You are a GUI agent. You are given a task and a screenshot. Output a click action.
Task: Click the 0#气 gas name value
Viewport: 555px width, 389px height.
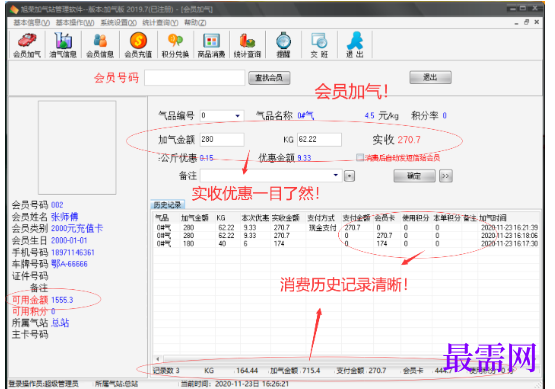click(x=305, y=115)
